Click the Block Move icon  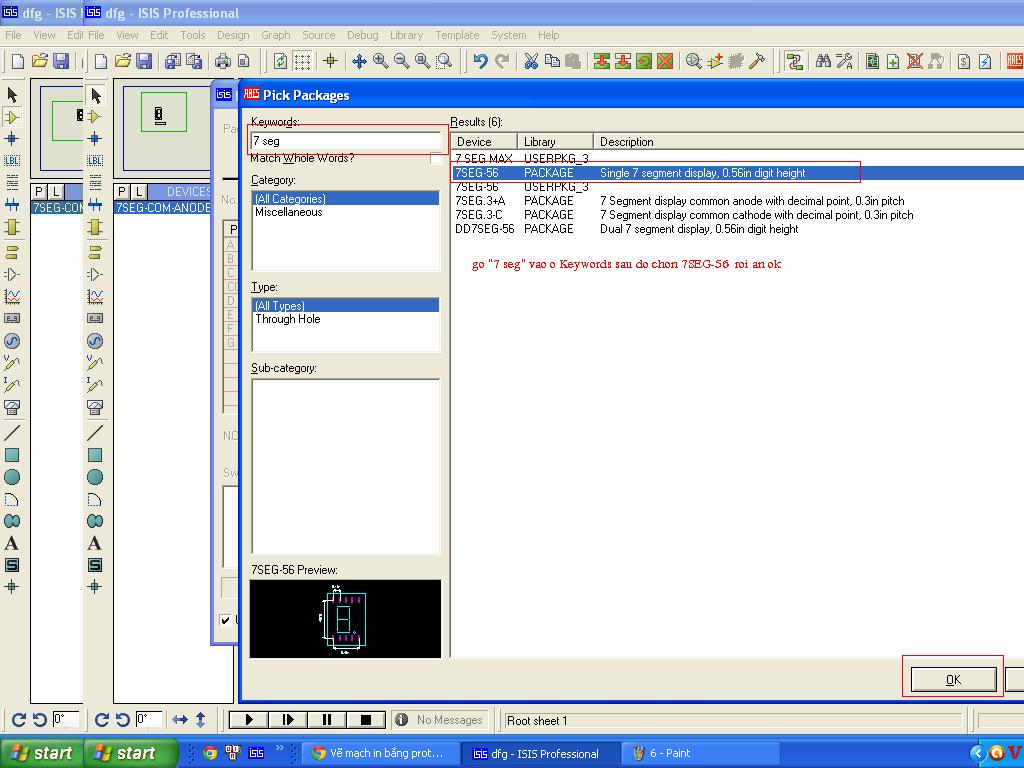(x=622, y=61)
